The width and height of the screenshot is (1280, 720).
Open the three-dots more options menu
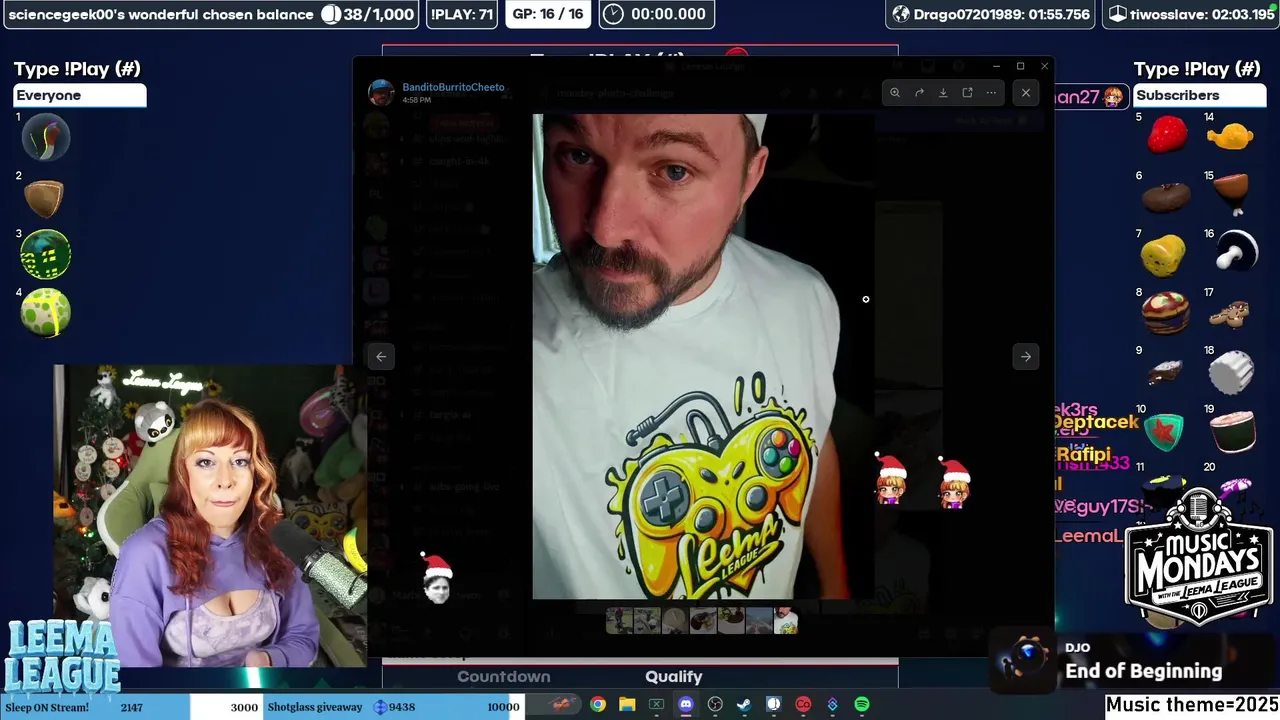click(991, 93)
